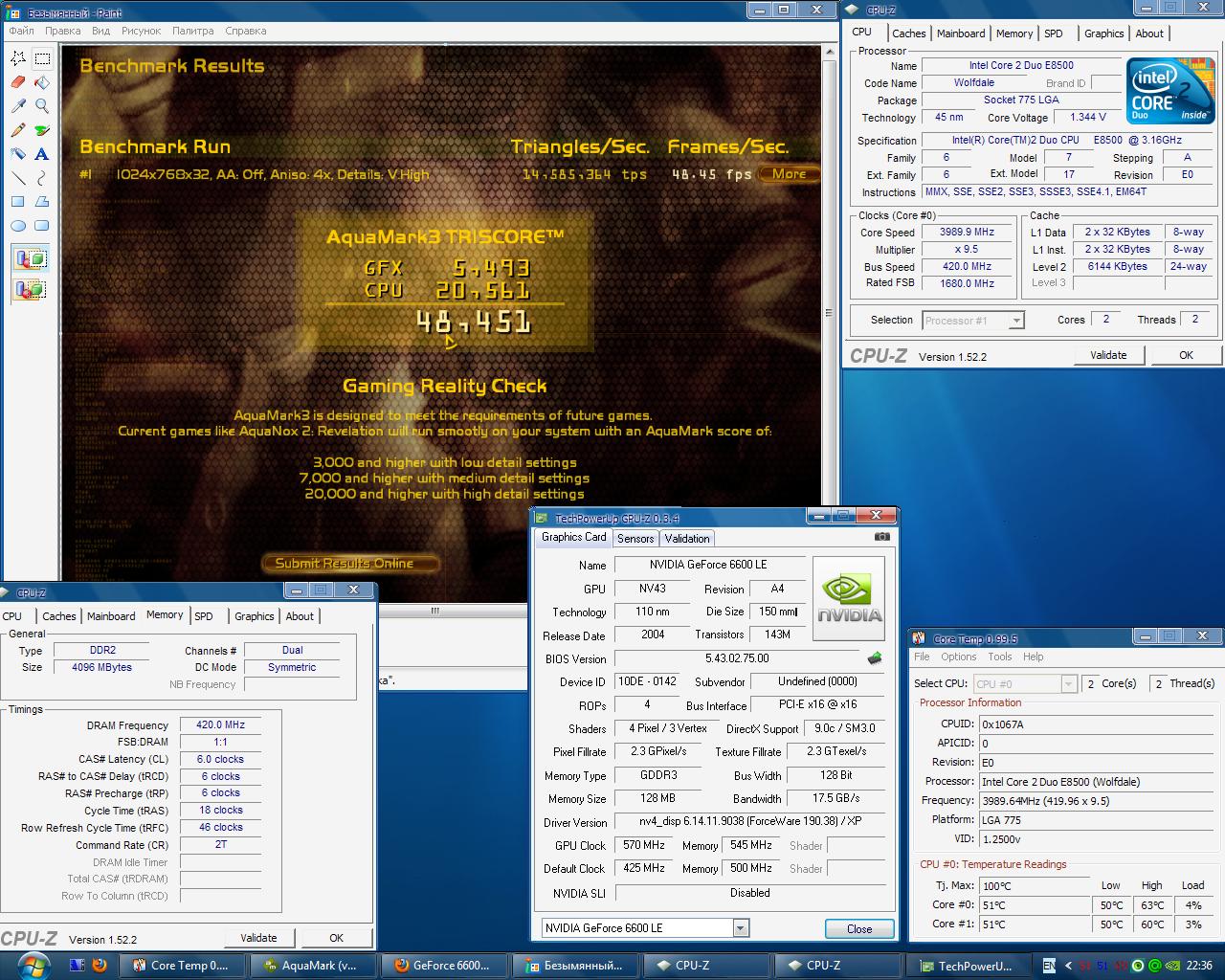Click the Paint horizontal scrollbar

434,610
